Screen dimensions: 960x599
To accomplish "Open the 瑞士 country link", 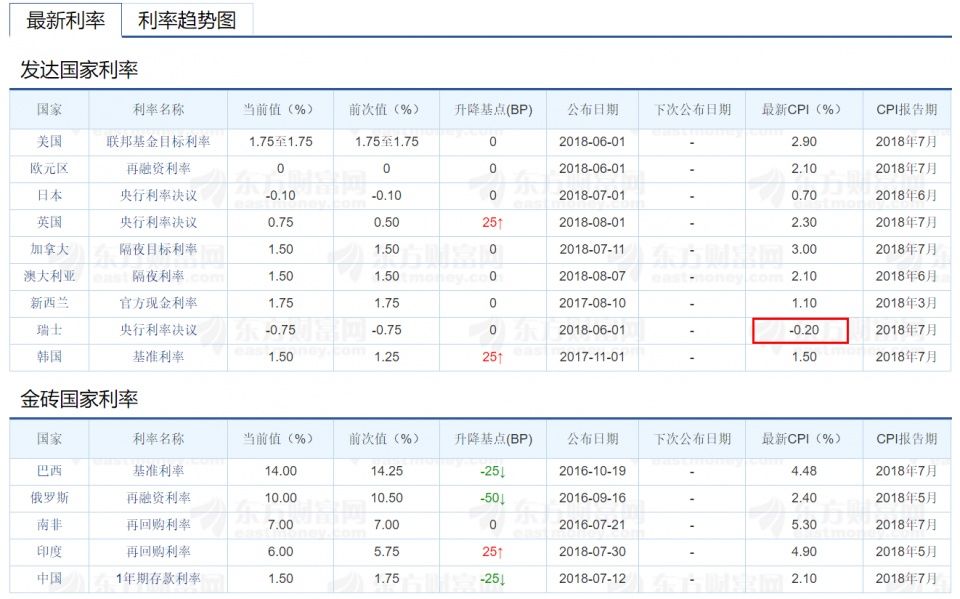I will 50,330.
